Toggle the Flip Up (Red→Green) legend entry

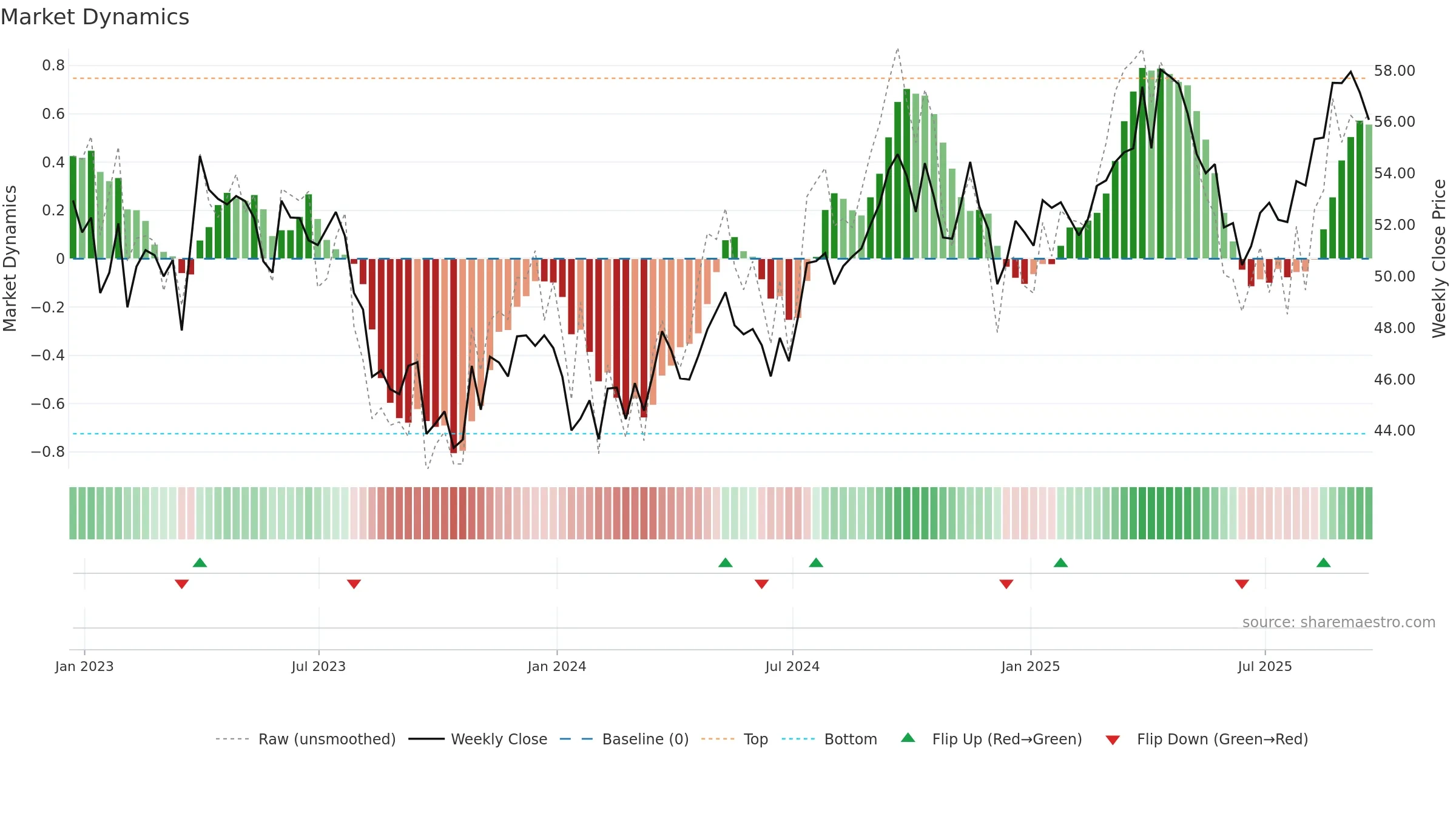click(991, 740)
